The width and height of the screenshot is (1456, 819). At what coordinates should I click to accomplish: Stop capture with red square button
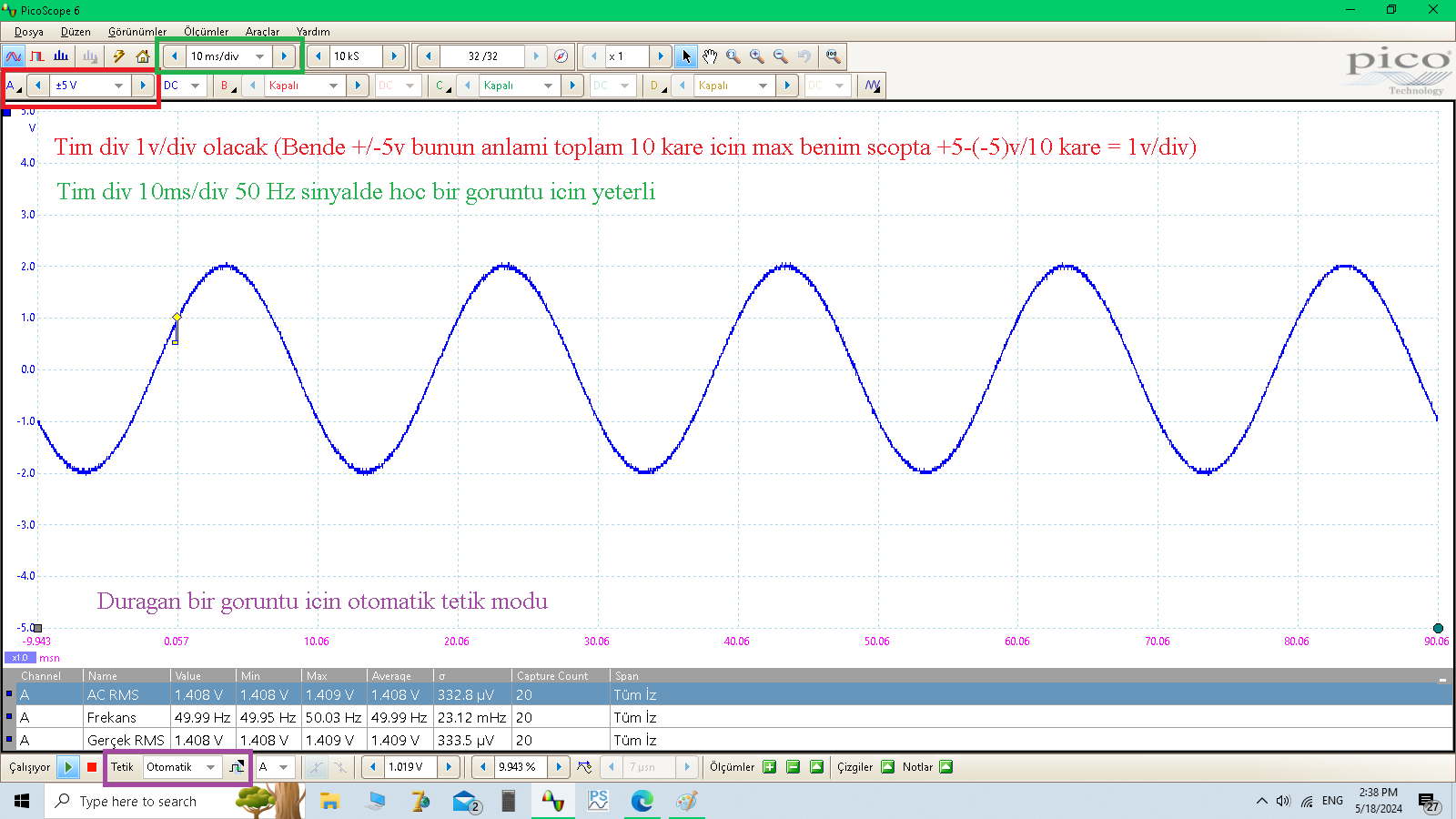pyautogui.click(x=92, y=767)
